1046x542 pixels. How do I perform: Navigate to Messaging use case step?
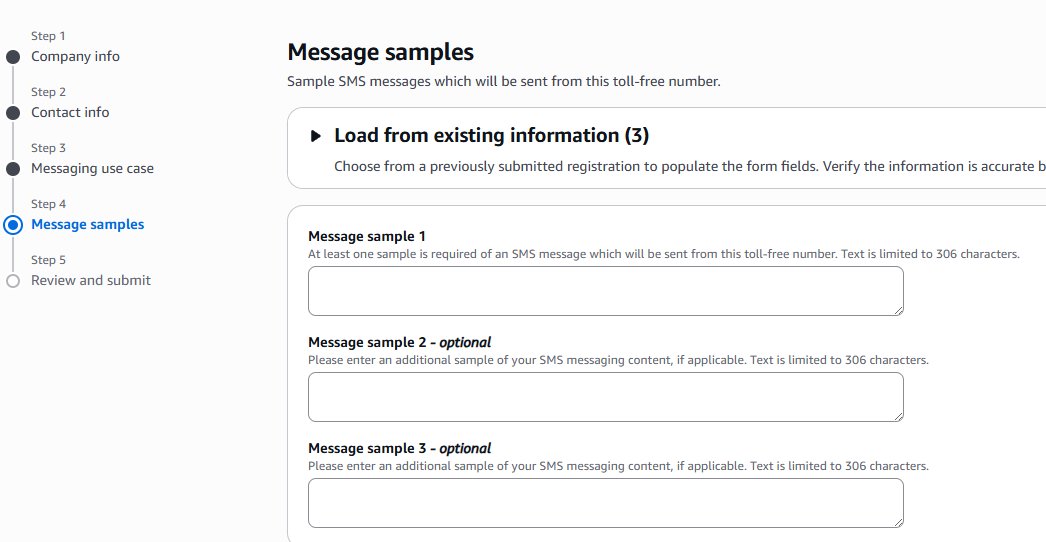pos(92,169)
